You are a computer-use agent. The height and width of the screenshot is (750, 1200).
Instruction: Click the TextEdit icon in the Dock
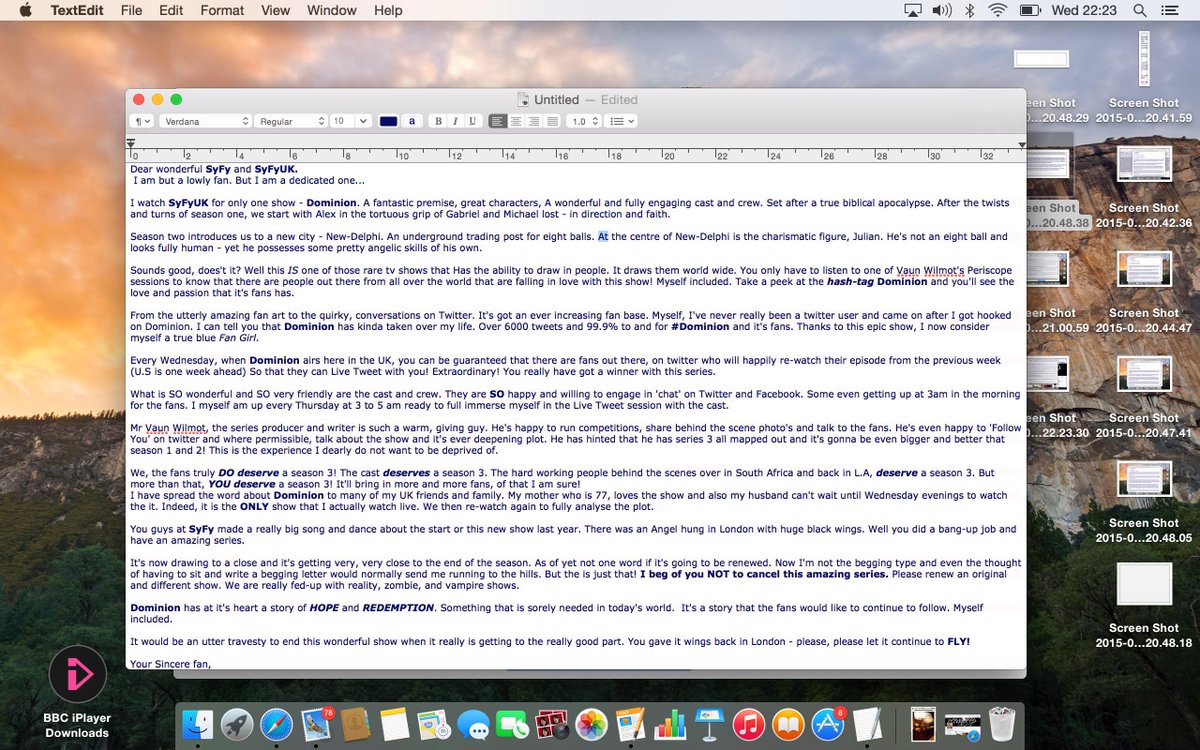(866, 726)
